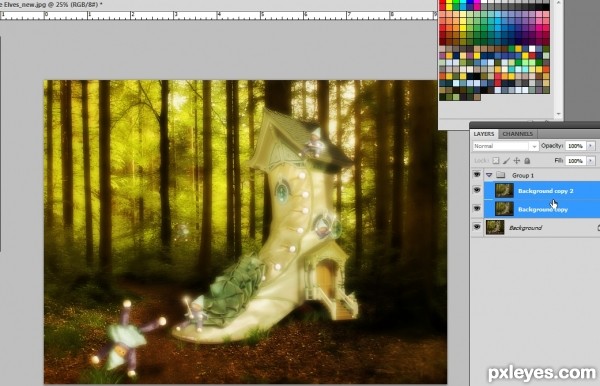Click the bottom Background layer thumbnail
Screen dimensions: 600x386
point(495,227)
